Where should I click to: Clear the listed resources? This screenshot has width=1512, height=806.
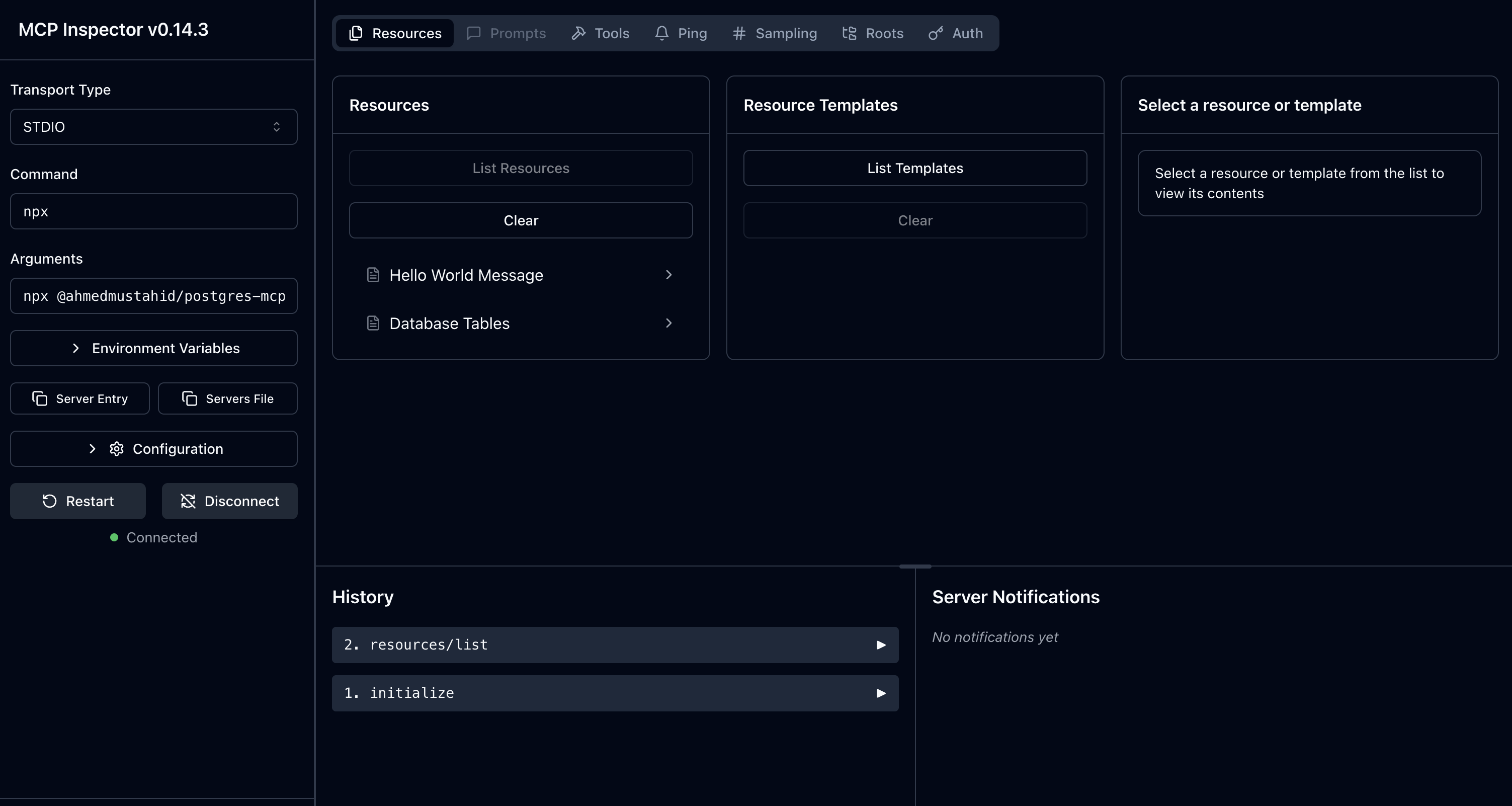click(521, 220)
